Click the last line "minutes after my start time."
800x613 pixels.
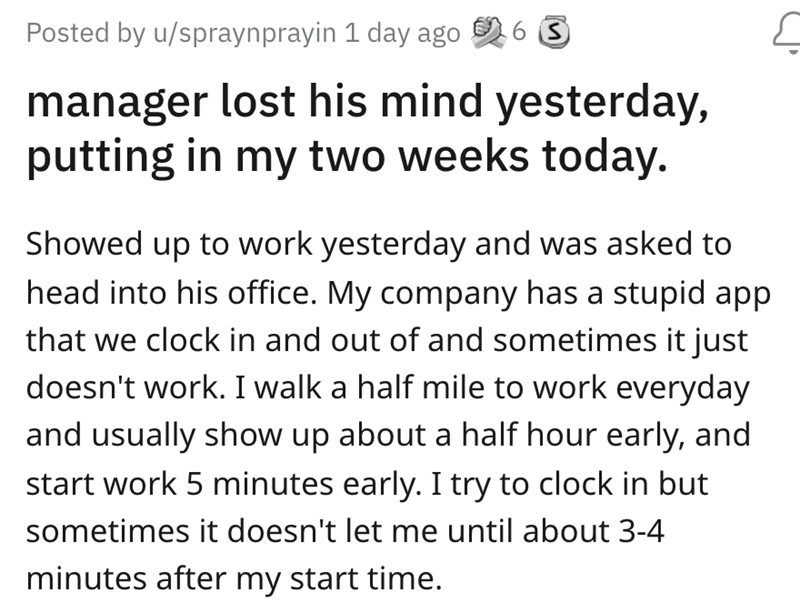point(232,579)
